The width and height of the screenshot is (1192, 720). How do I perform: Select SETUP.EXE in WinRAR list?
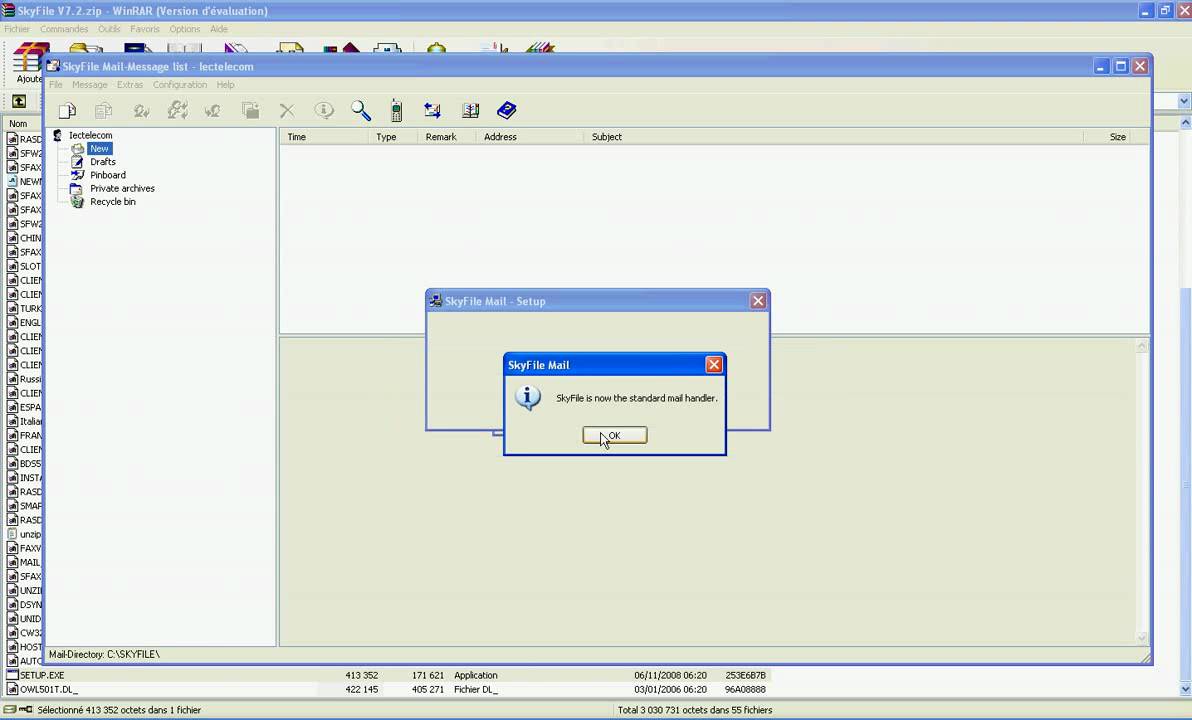pos(42,675)
